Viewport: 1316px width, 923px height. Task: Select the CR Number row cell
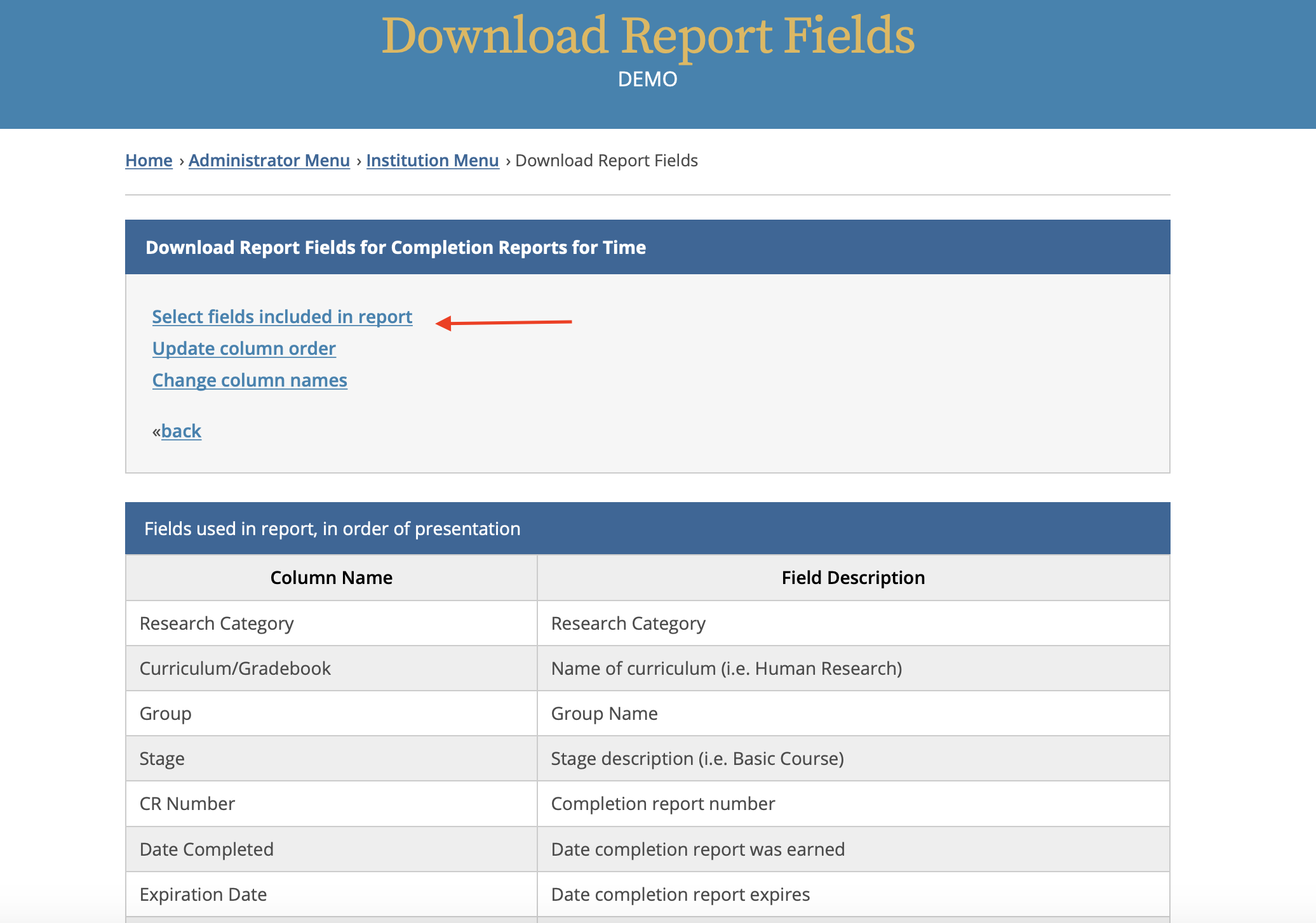[332, 804]
